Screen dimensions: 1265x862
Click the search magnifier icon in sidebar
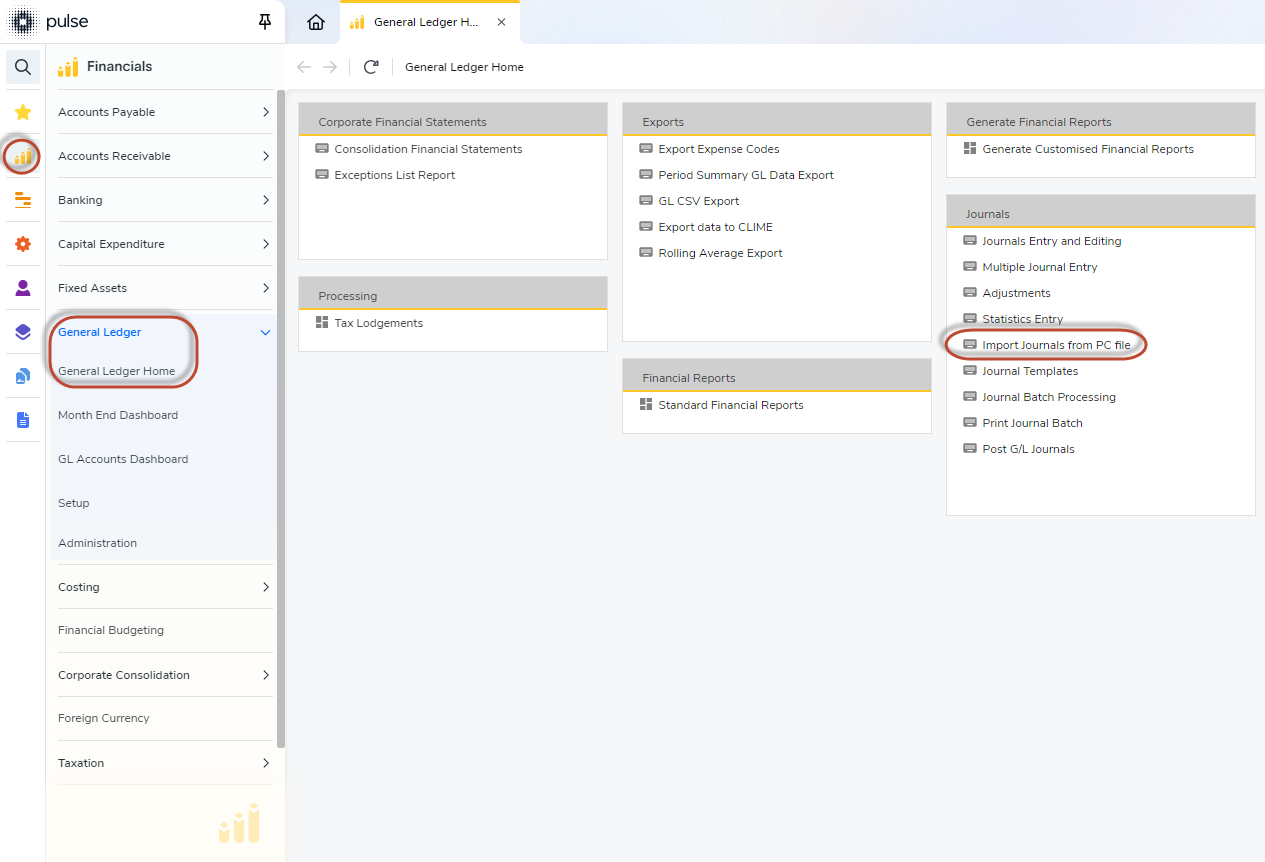[23, 67]
